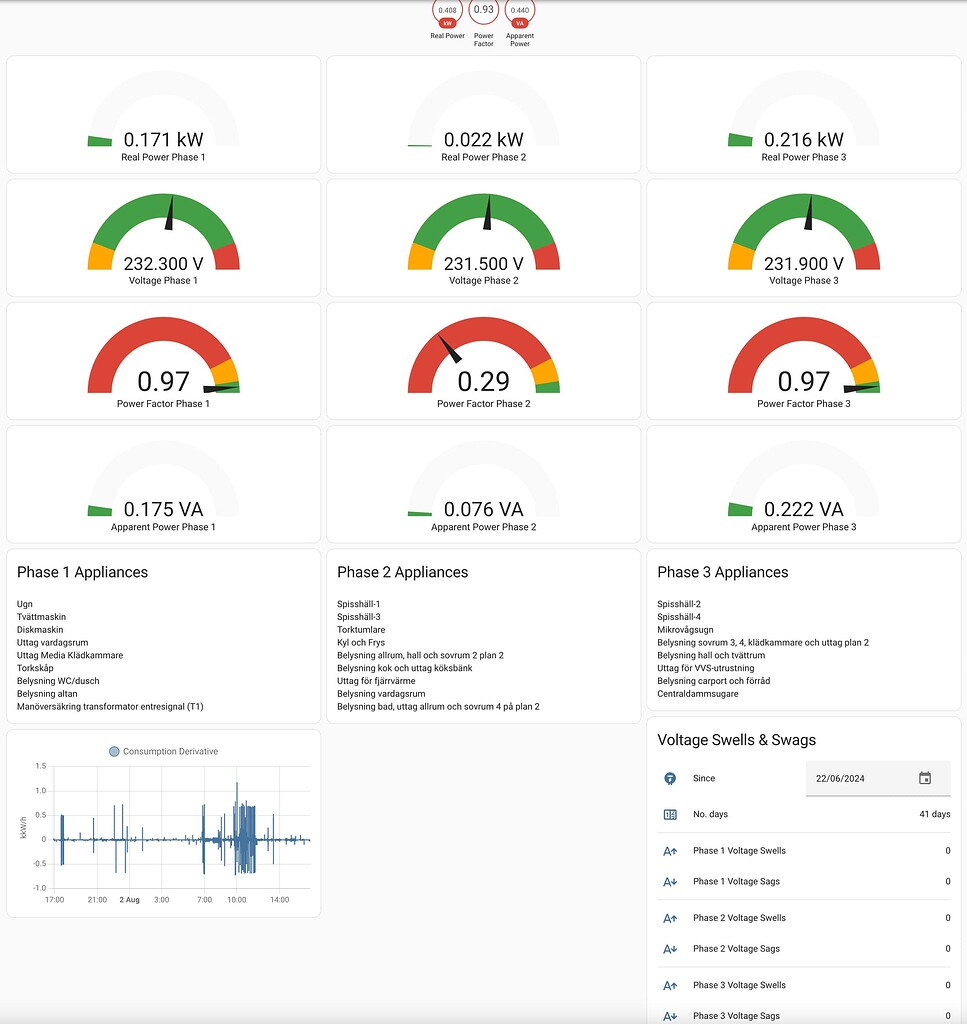967x1024 pixels.
Task: Click the Real Power Phase 2 gauge
Action: click(483, 114)
